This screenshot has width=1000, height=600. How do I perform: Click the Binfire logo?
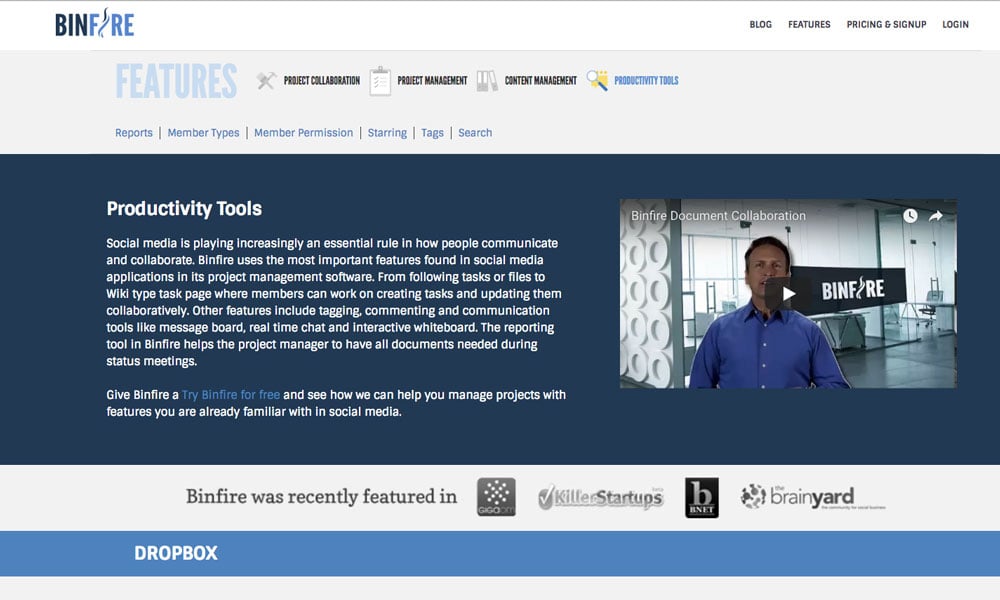94,24
